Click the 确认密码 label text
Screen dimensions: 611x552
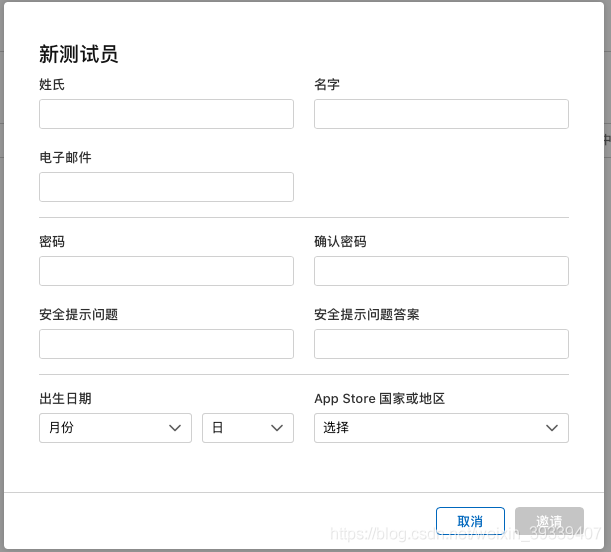[x=340, y=242]
